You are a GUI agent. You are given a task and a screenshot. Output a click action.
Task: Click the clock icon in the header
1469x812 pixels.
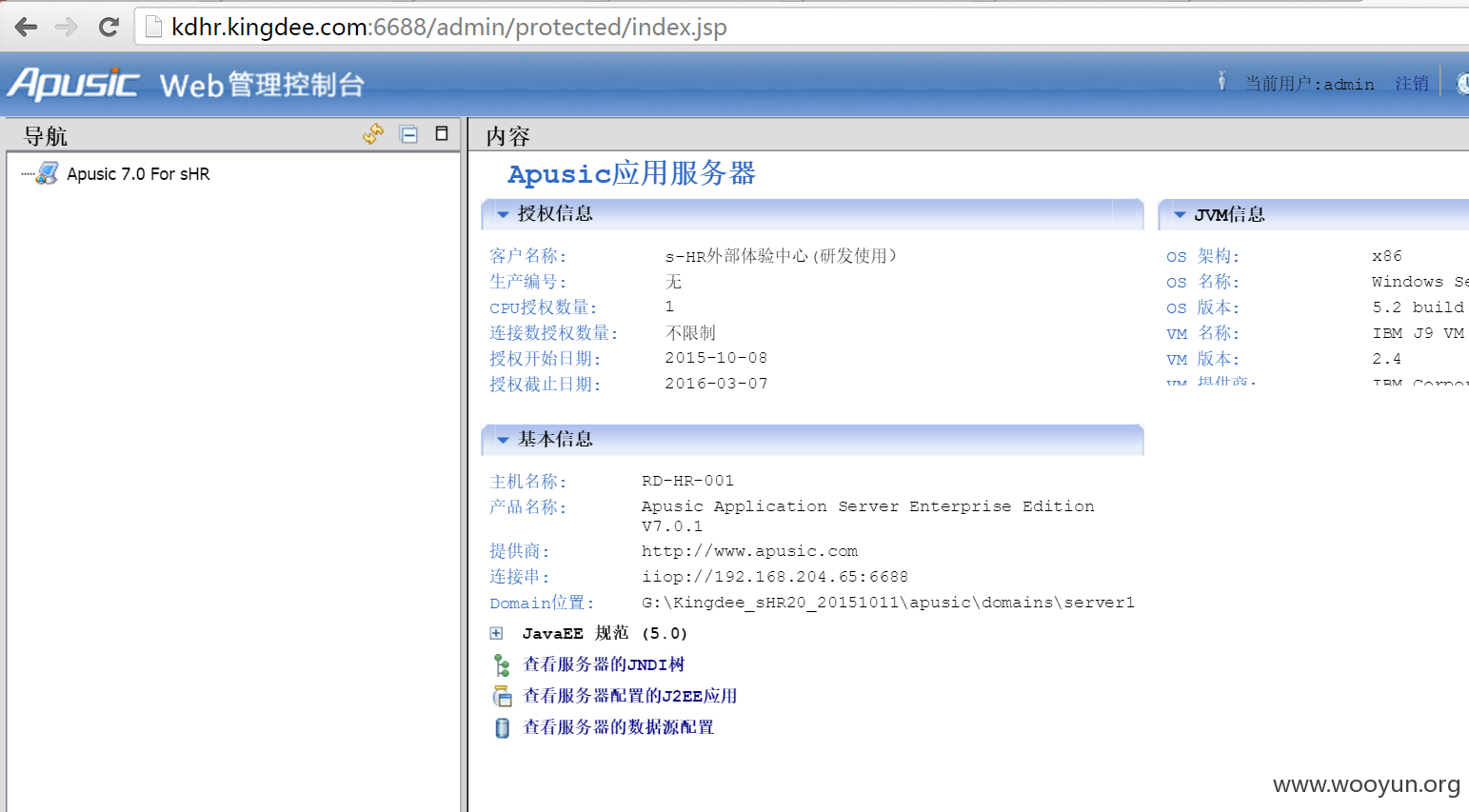1462,83
